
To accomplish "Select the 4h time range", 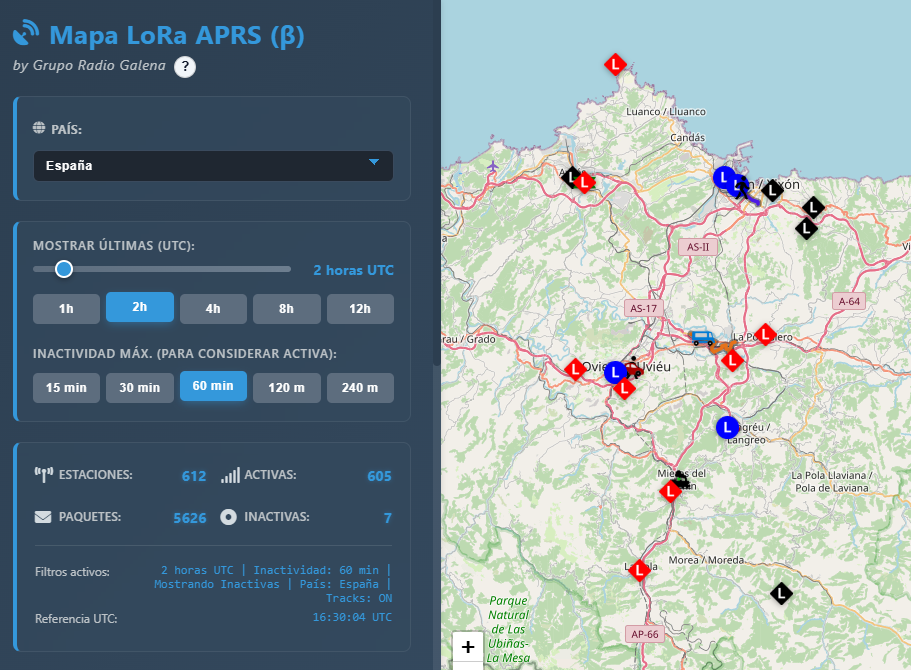I will click(x=213, y=308).
